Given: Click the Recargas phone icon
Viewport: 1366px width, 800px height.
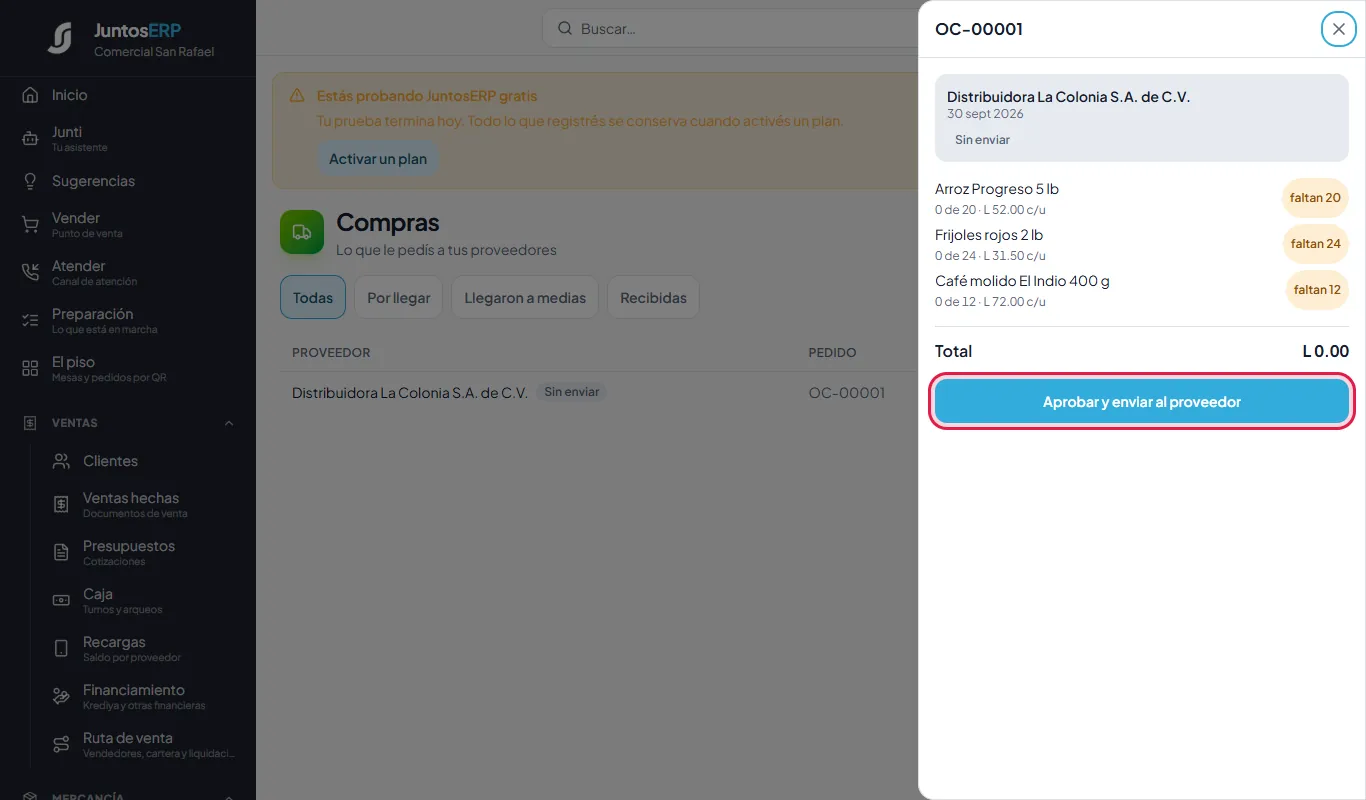Looking at the screenshot, I should [61, 649].
